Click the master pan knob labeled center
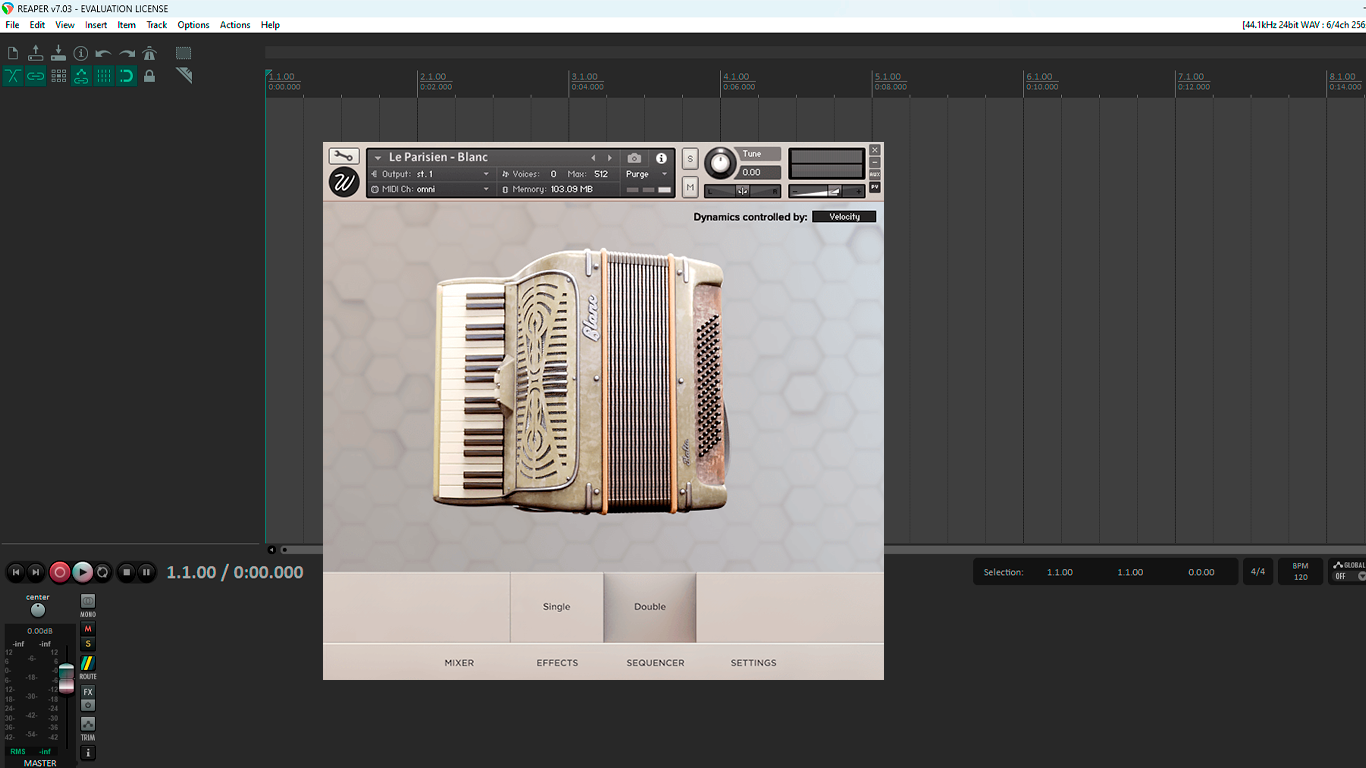Image resolution: width=1366 pixels, height=768 pixels. (38, 609)
